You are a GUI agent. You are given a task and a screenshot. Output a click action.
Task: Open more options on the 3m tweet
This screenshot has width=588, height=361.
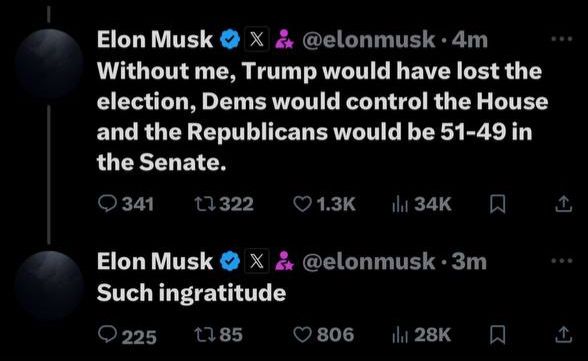pyautogui.click(x=562, y=261)
